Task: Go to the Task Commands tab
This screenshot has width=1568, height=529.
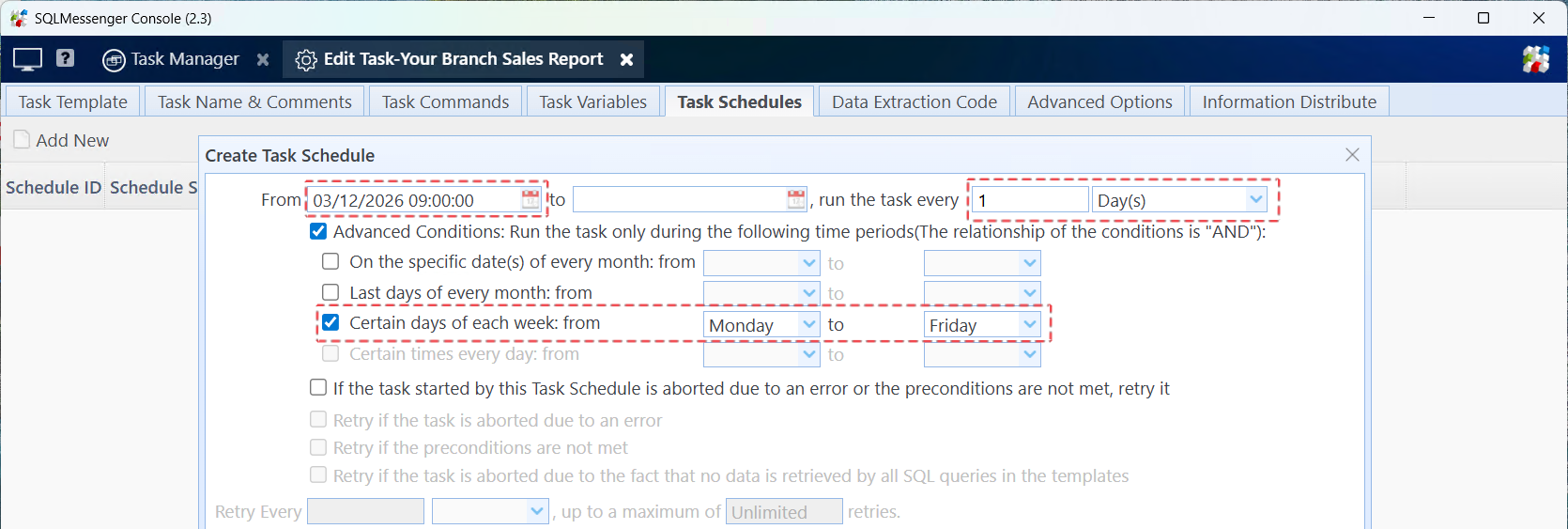Action: click(x=445, y=101)
